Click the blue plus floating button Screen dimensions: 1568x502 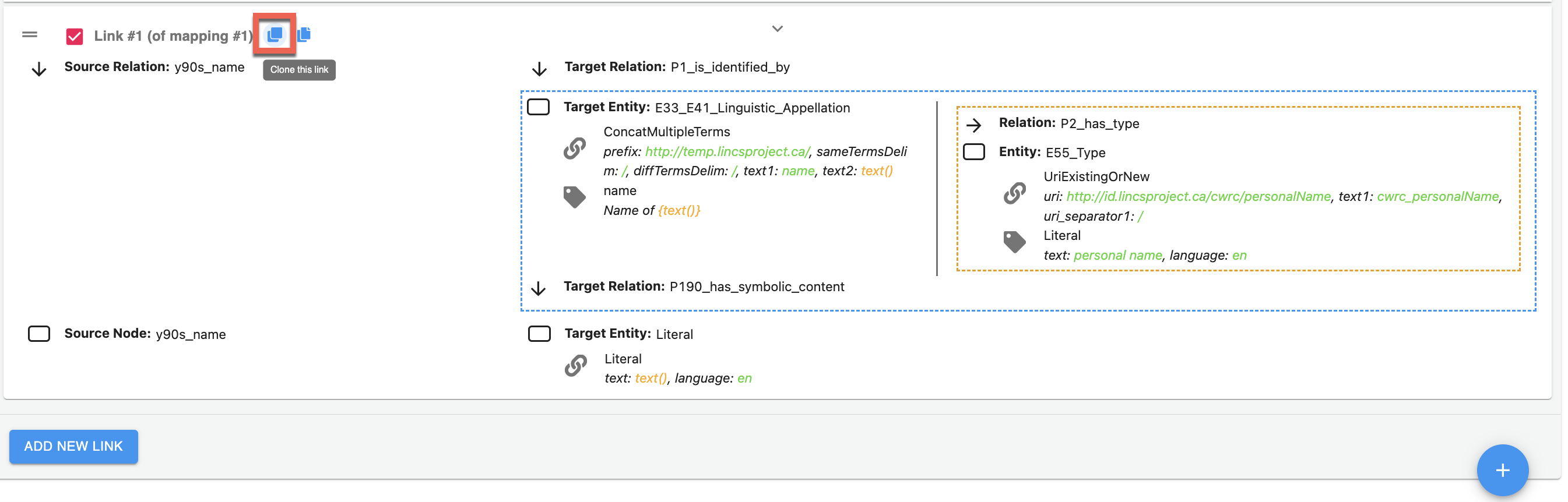pos(1502,470)
